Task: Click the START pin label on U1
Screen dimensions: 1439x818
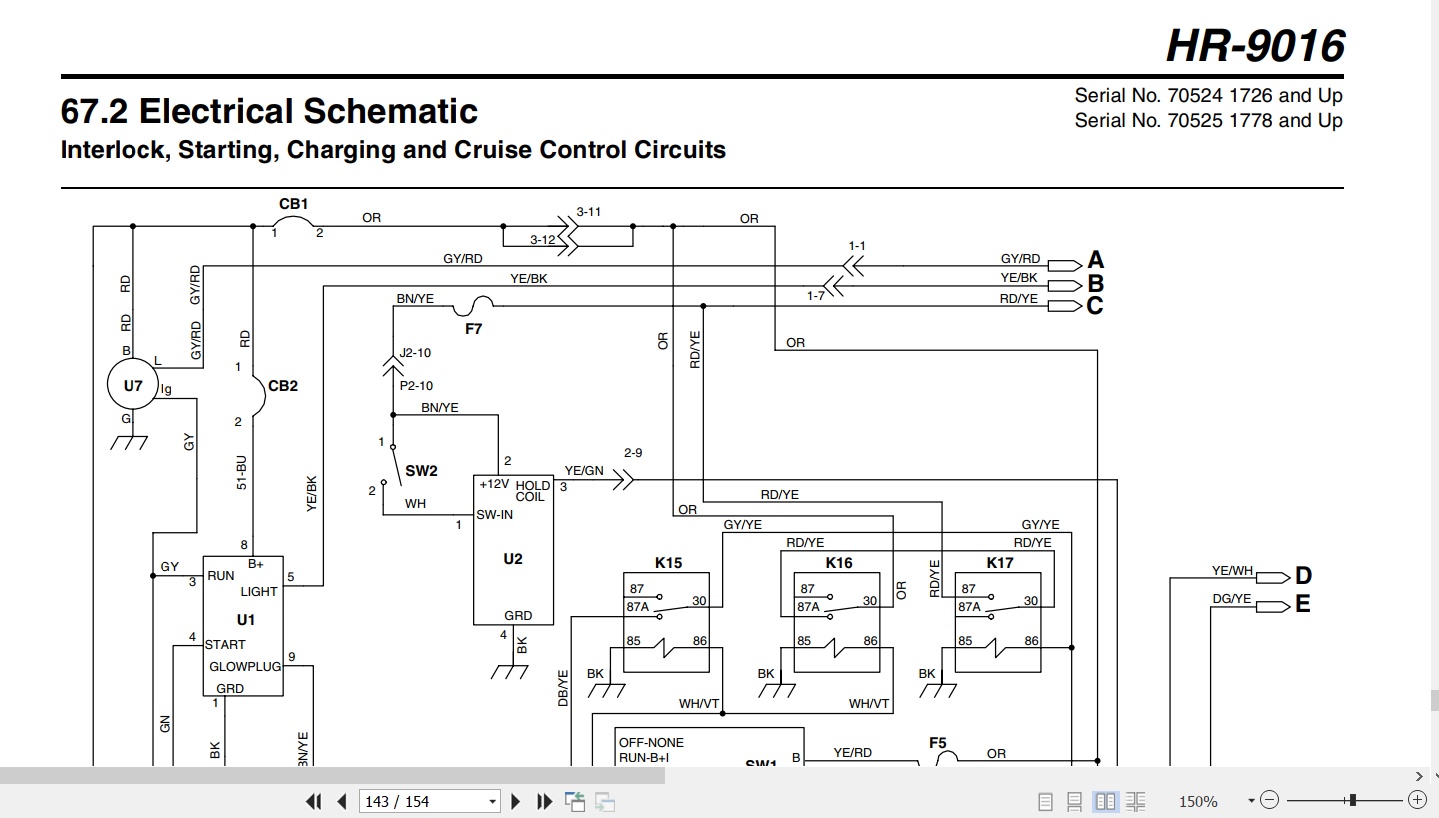Action: point(225,645)
